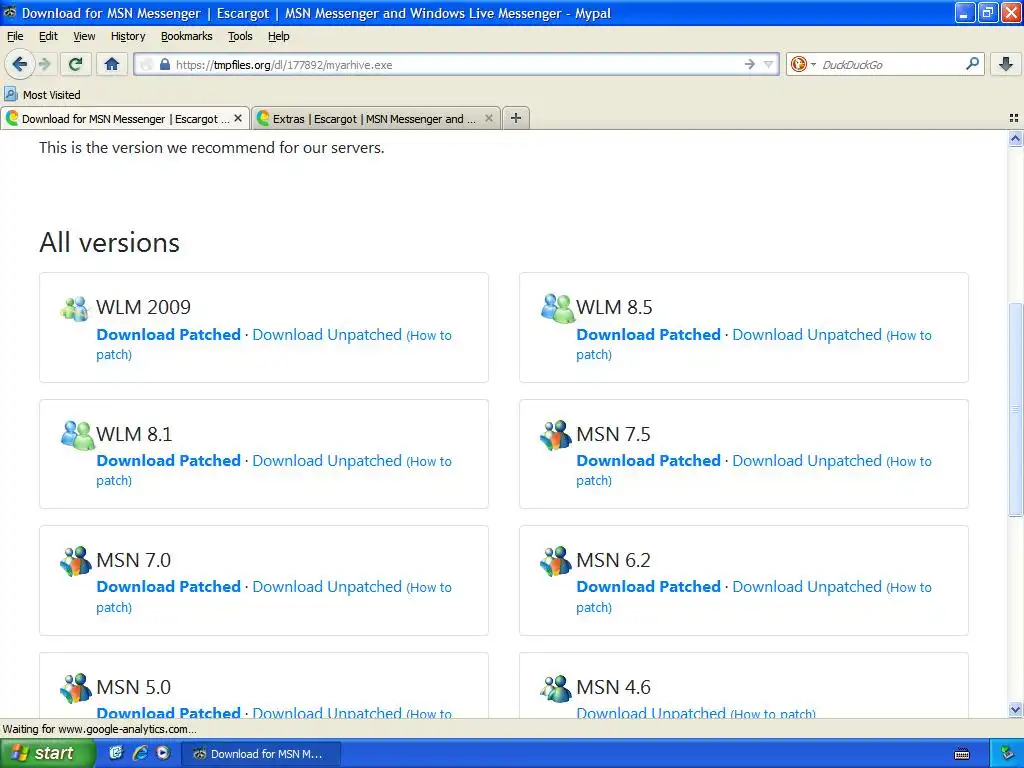The width and height of the screenshot is (1024, 768).
Task: Reload the current page
Action: click(x=76, y=64)
